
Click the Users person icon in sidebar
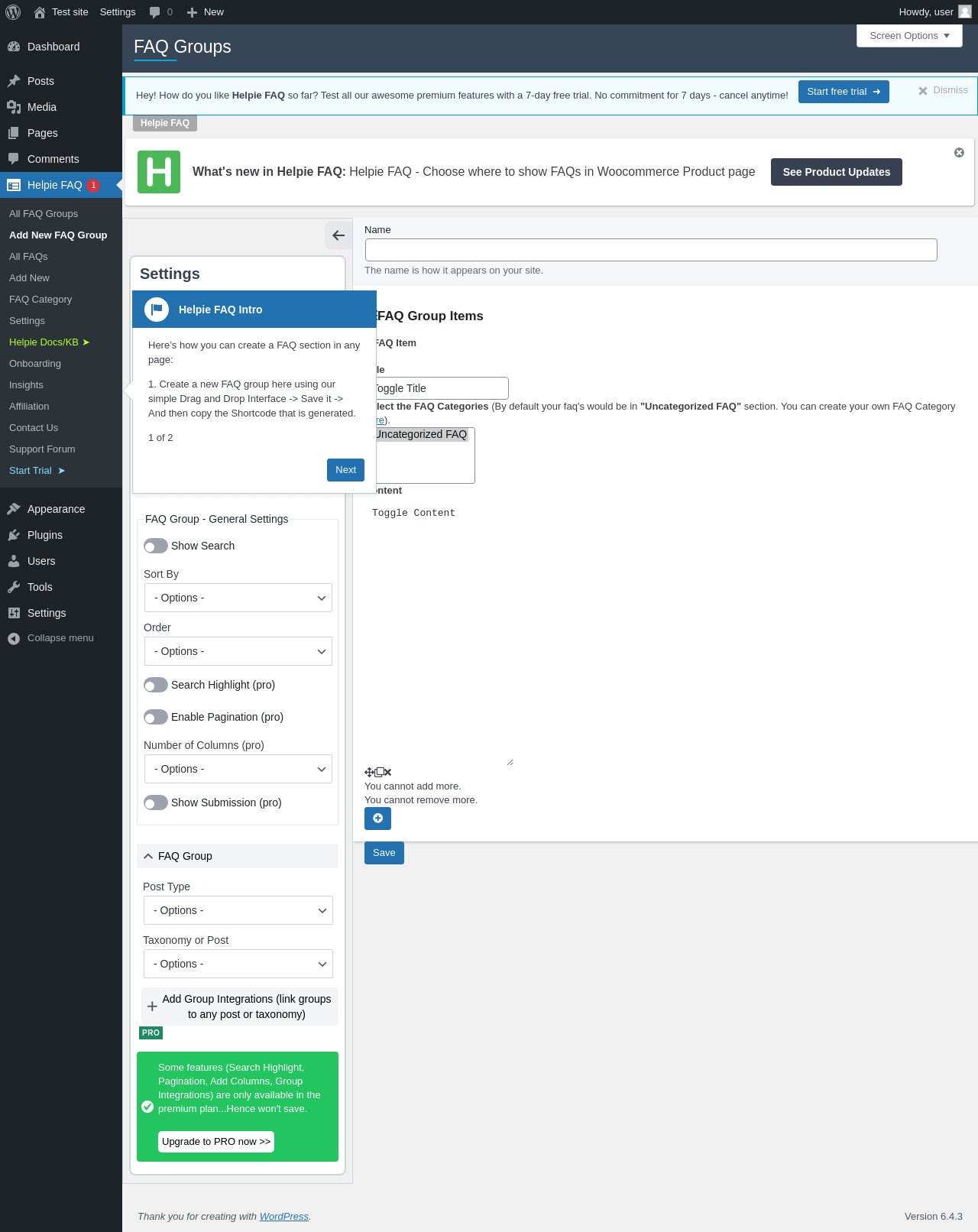pyautogui.click(x=14, y=561)
